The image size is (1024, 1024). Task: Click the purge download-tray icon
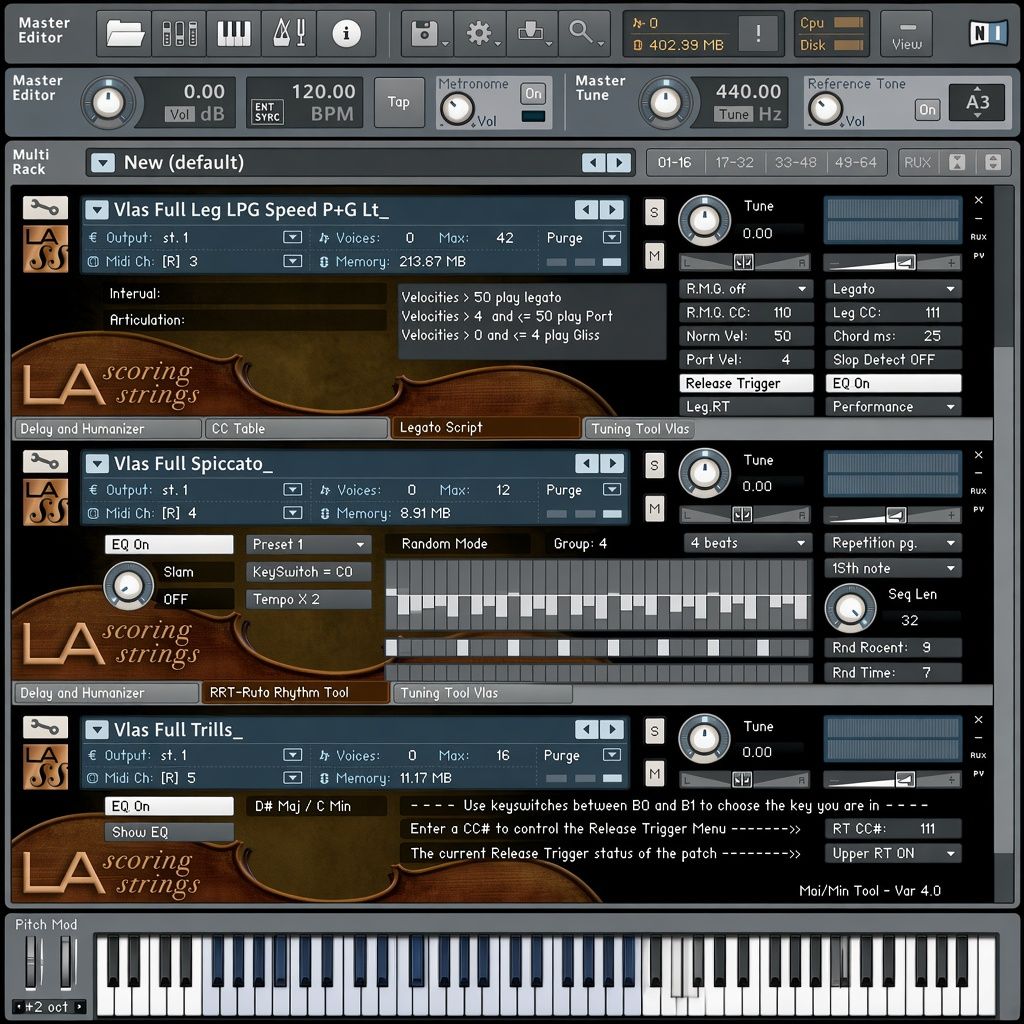(x=532, y=33)
